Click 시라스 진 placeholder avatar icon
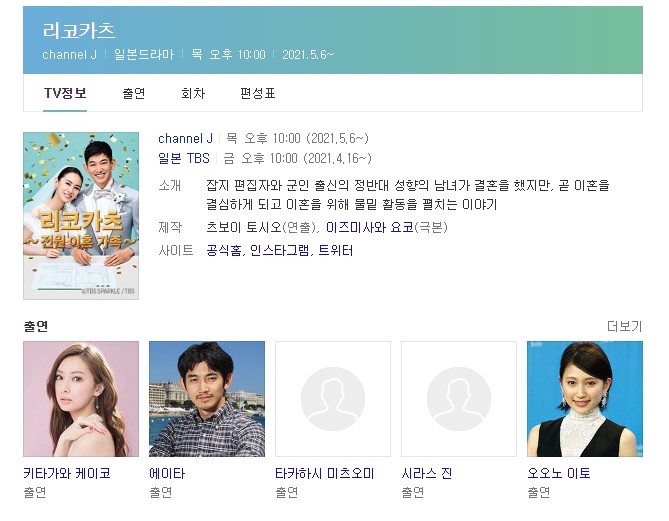 (459, 399)
